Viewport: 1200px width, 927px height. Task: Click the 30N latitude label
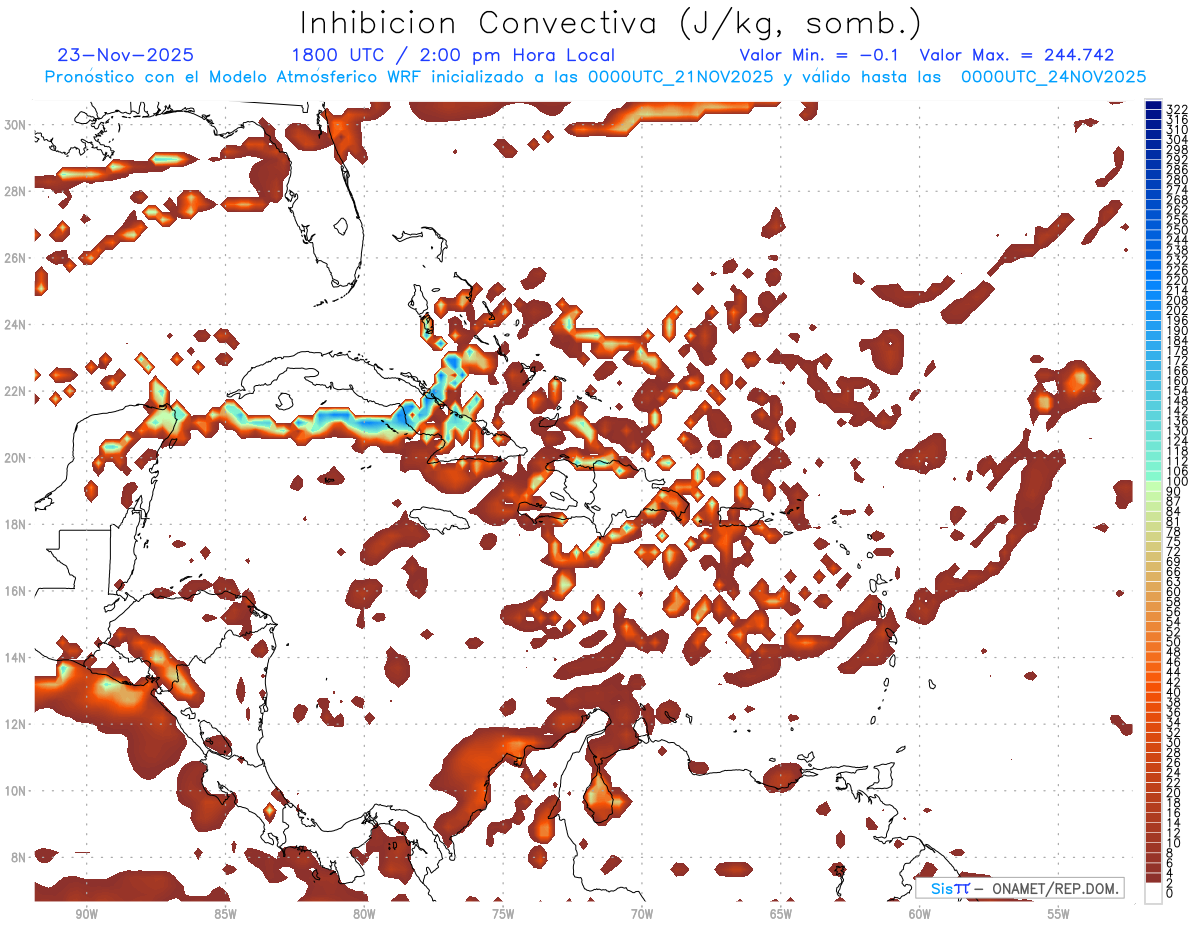click(x=16, y=125)
